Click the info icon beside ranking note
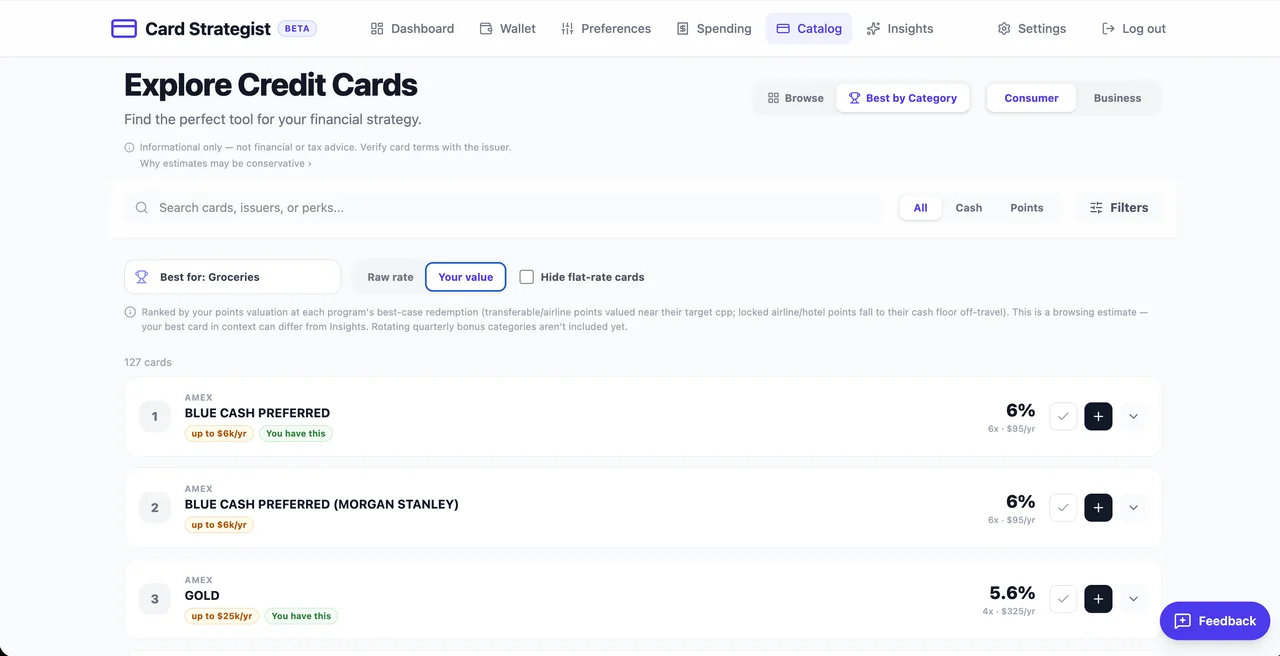The height and width of the screenshot is (656, 1280). (x=130, y=312)
